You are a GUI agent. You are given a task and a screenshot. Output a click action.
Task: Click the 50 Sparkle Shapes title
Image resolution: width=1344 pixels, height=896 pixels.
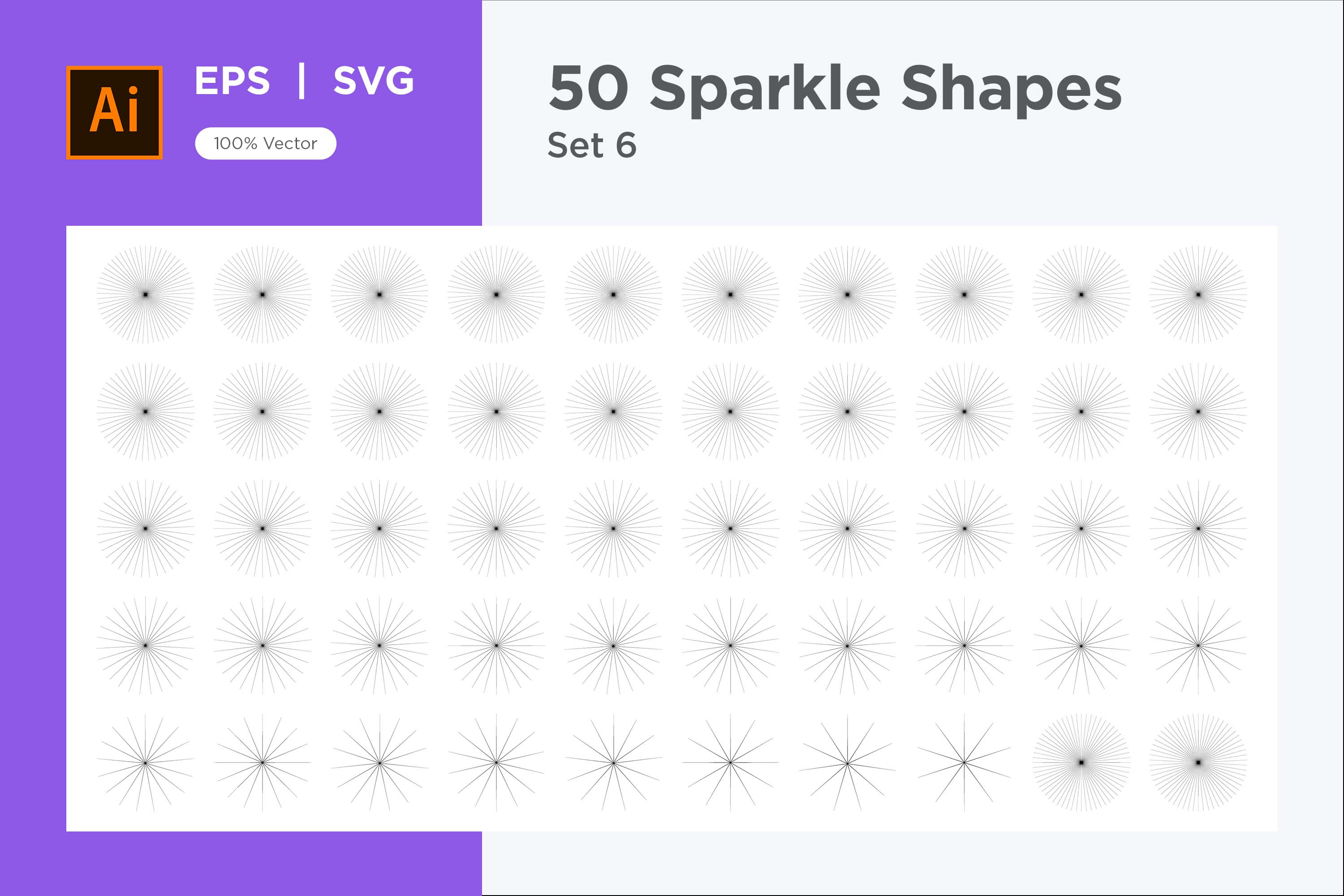(x=835, y=89)
